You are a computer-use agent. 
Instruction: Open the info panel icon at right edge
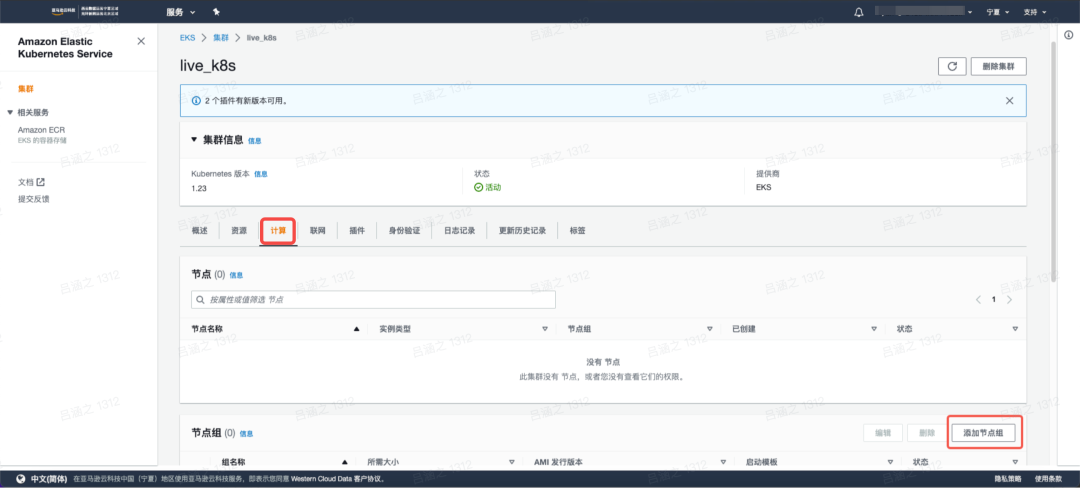[1068, 35]
